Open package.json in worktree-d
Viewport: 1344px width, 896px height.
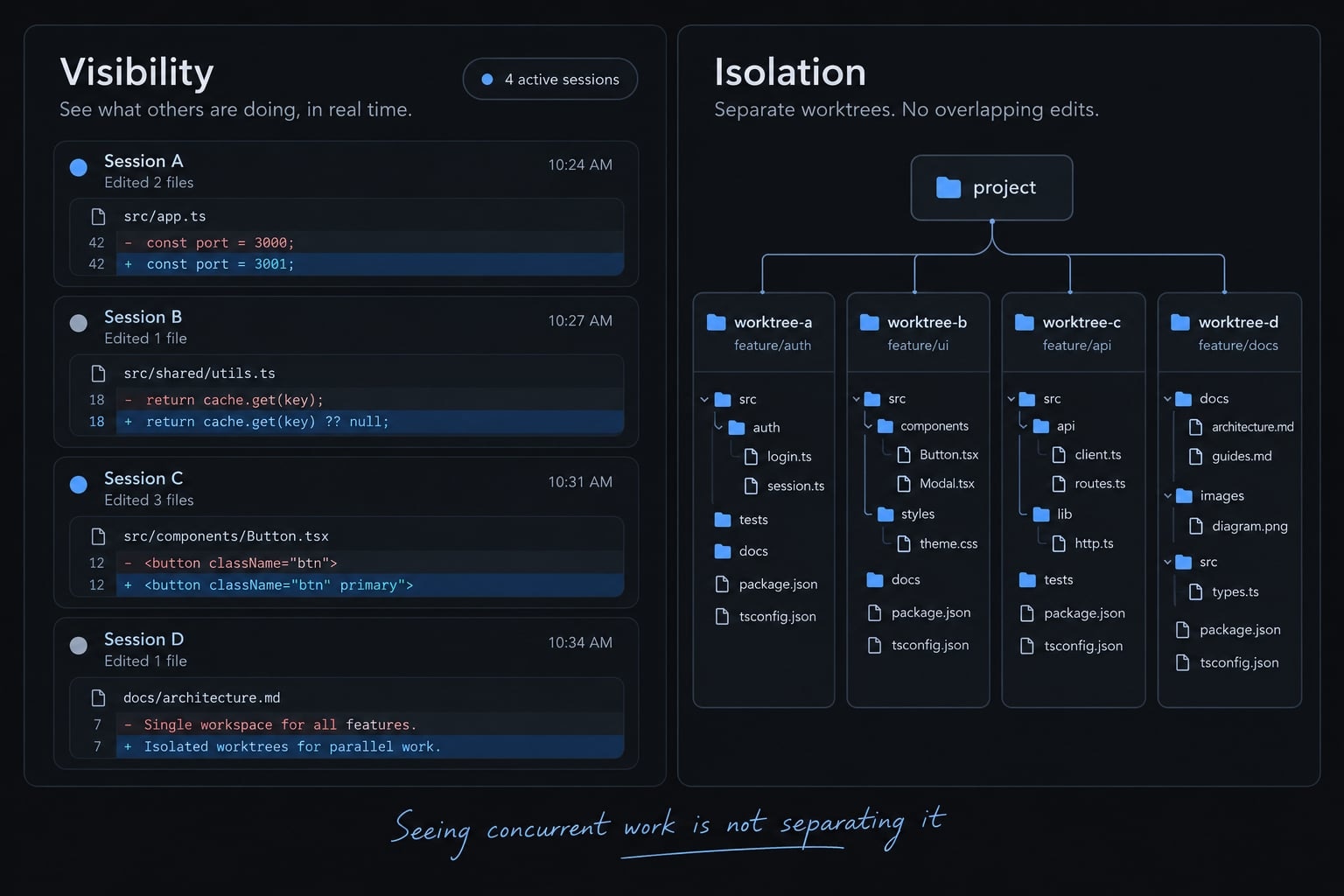[1228, 630]
